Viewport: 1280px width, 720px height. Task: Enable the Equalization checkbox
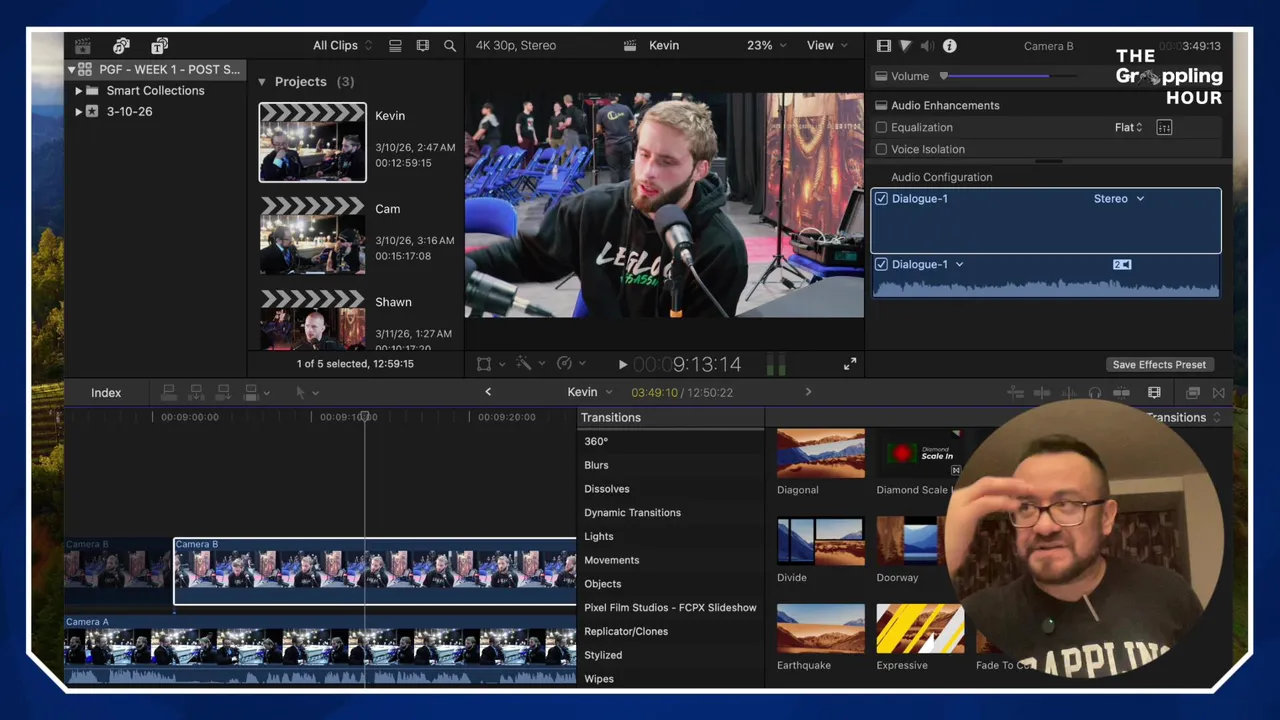point(881,127)
